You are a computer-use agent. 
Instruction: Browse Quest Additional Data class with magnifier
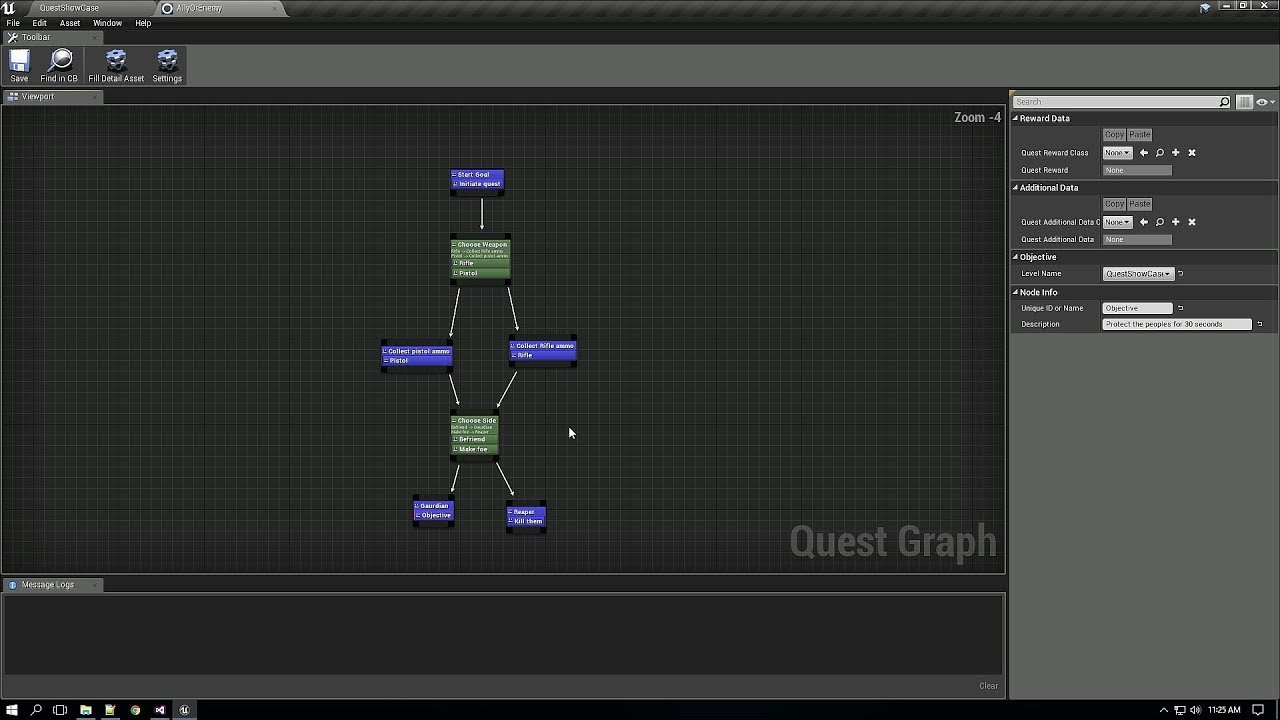pyautogui.click(x=1160, y=222)
